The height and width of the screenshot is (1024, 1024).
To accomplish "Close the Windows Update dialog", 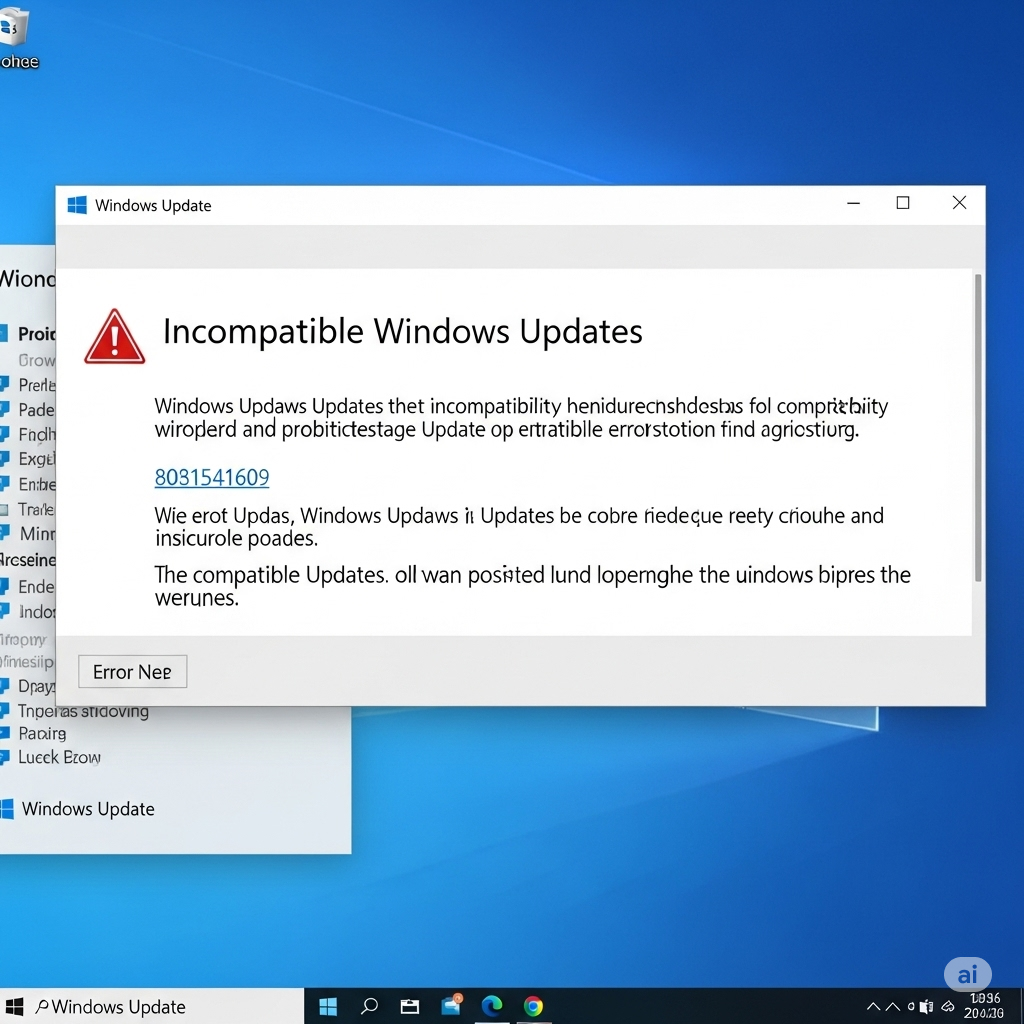I will pyautogui.click(x=959, y=203).
